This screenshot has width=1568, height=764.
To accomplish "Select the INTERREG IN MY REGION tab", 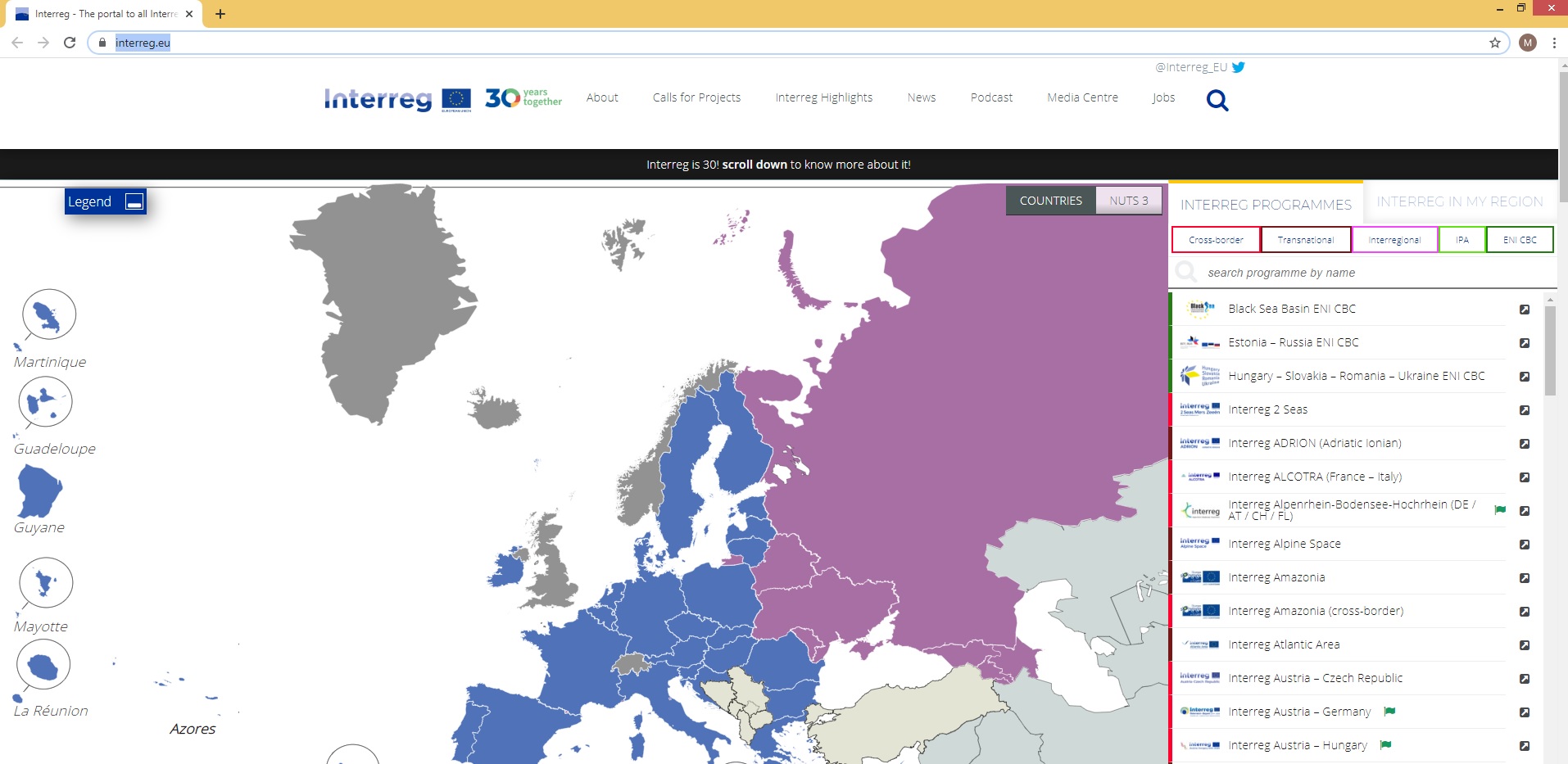I will [x=1460, y=201].
